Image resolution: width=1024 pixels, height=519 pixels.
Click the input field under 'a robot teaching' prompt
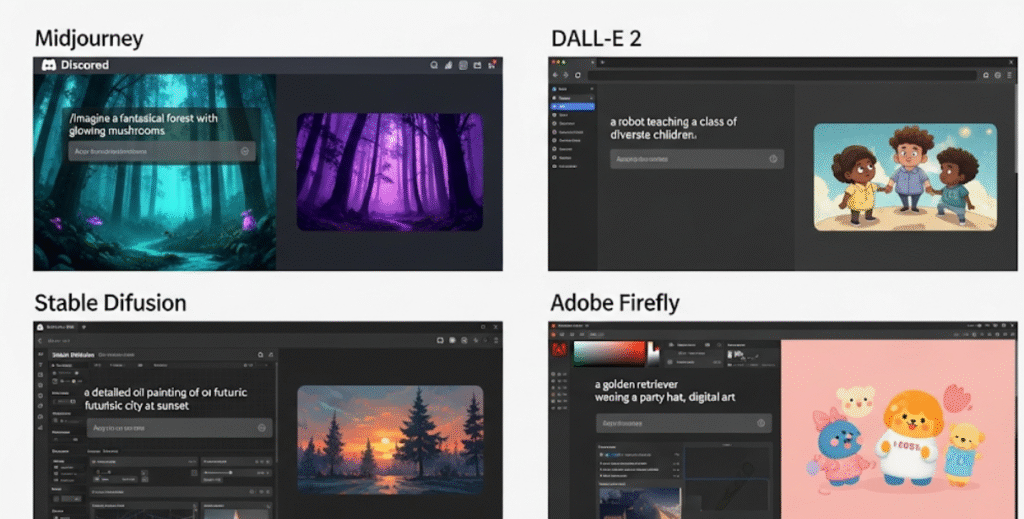click(697, 159)
